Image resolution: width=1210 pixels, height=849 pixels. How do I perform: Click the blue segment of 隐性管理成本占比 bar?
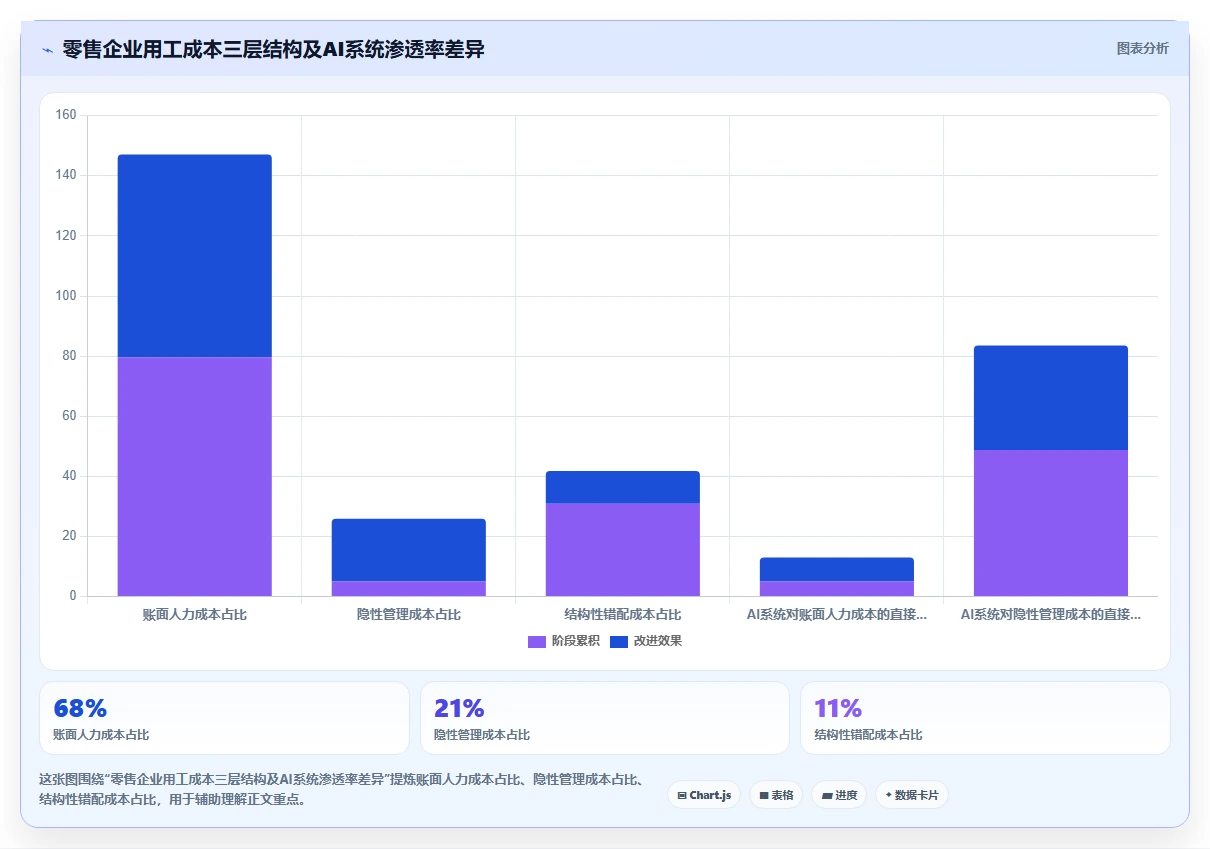(x=409, y=550)
